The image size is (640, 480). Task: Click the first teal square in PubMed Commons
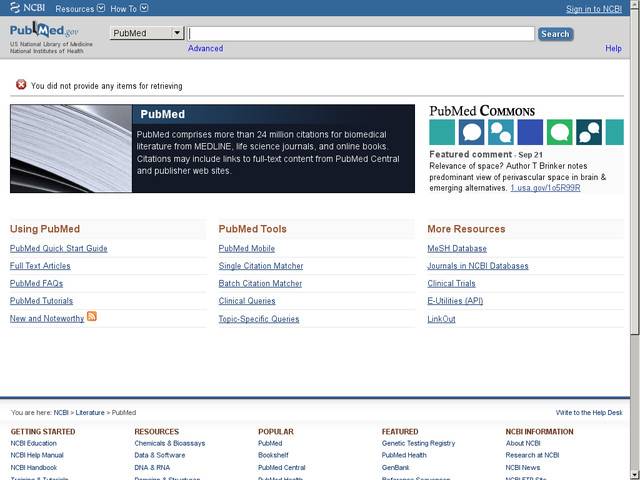tap(442, 132)
